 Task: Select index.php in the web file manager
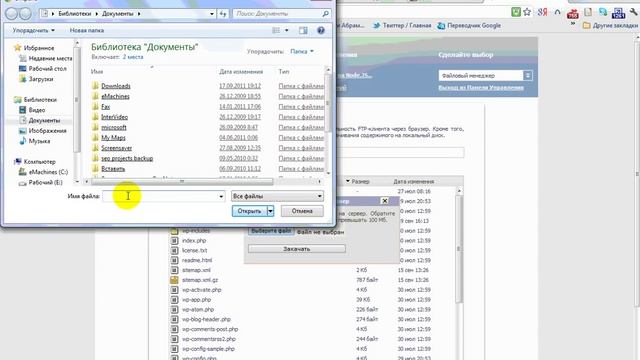click(194, 241)
